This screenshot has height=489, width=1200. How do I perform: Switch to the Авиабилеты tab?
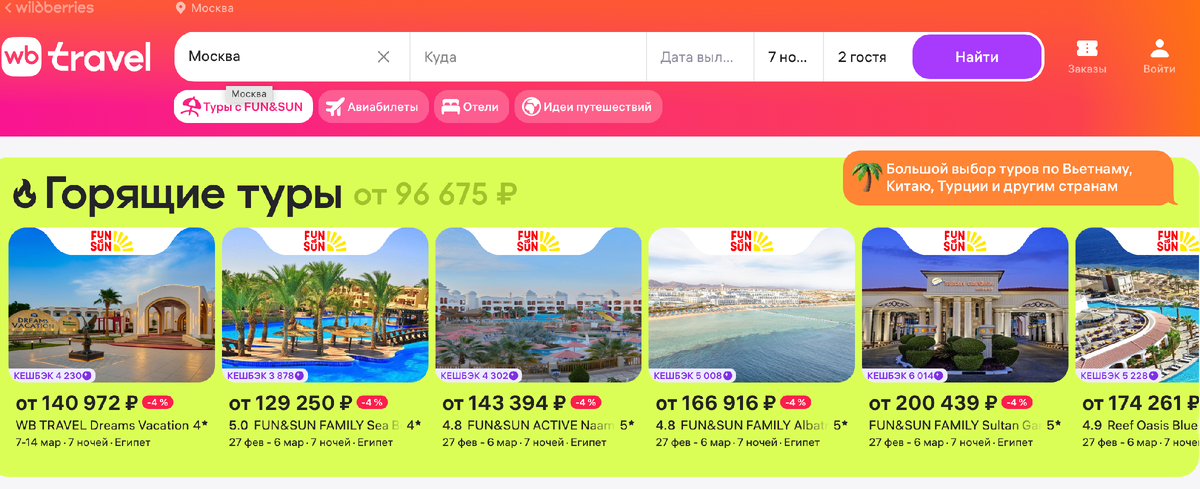374,107
